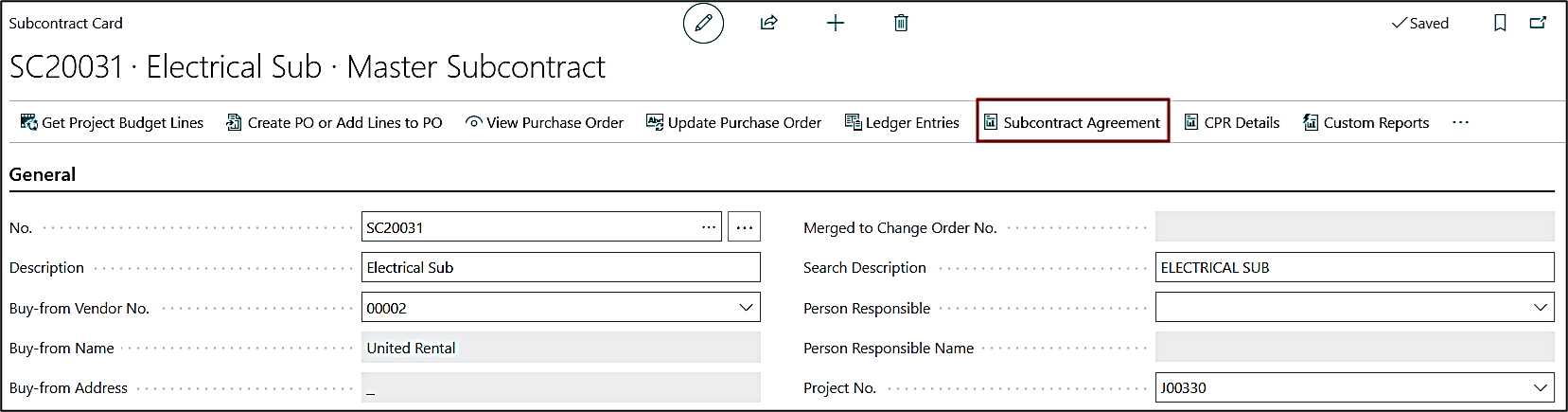Viewport: 1568px width, 412px height.
Task: Expand the Person Responsible dropdown
Action: [x=1540, y=308]
